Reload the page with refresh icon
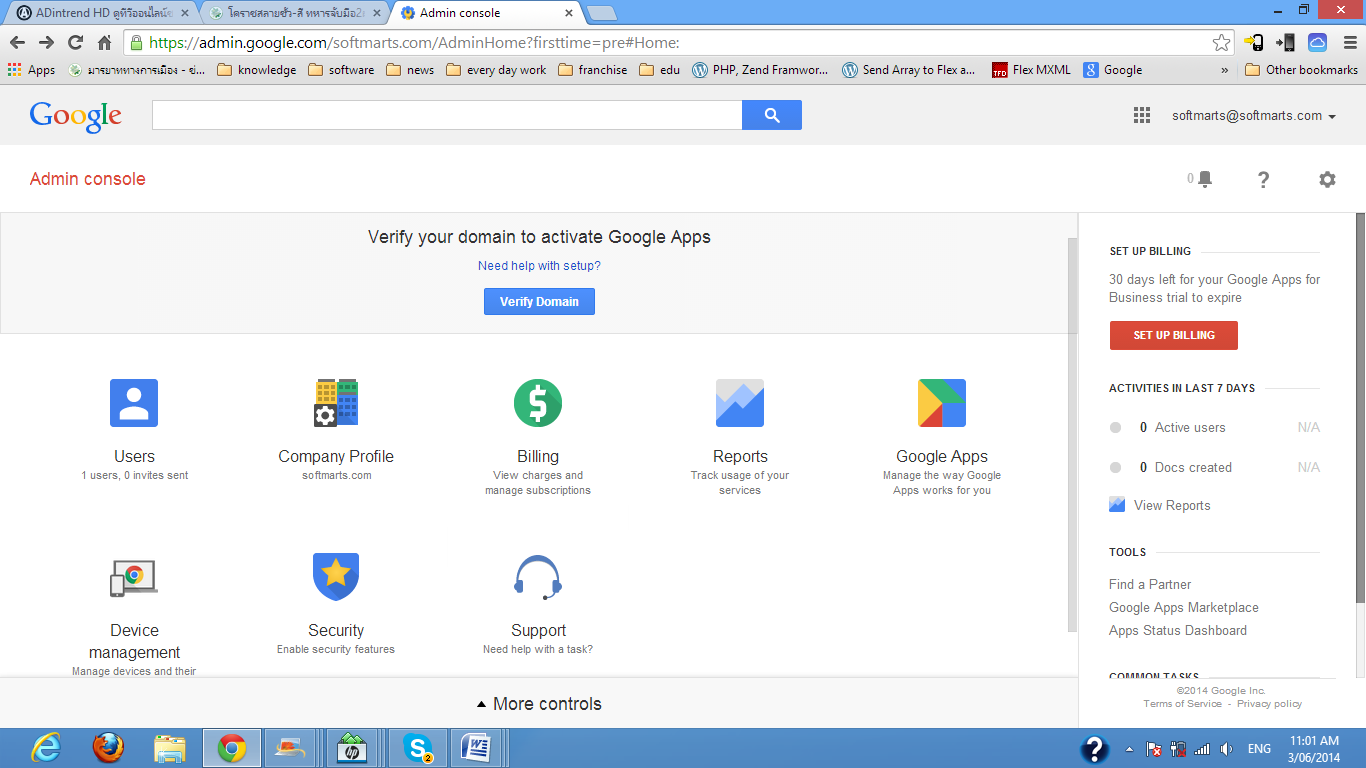 click(x=75, y=42)
